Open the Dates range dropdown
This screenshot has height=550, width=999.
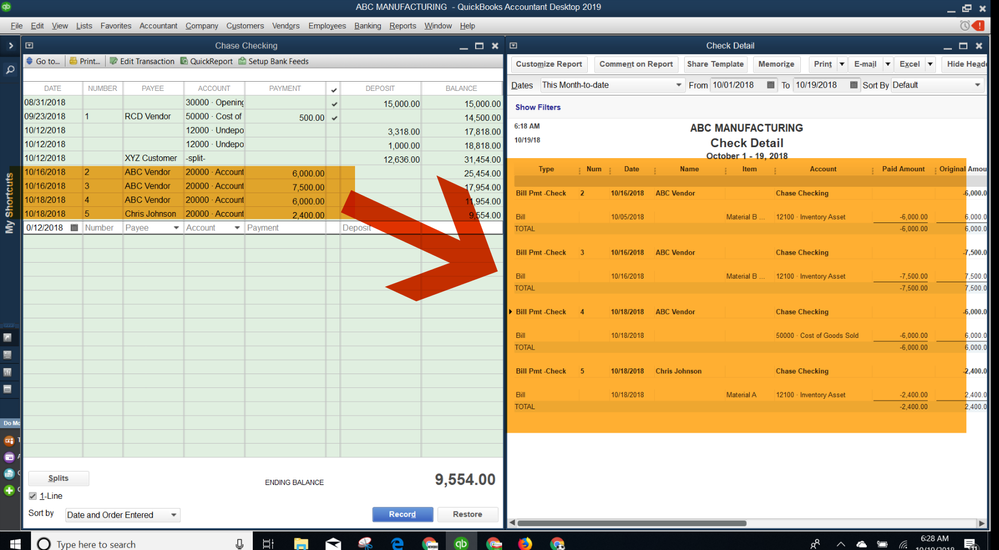coord(679,85)
